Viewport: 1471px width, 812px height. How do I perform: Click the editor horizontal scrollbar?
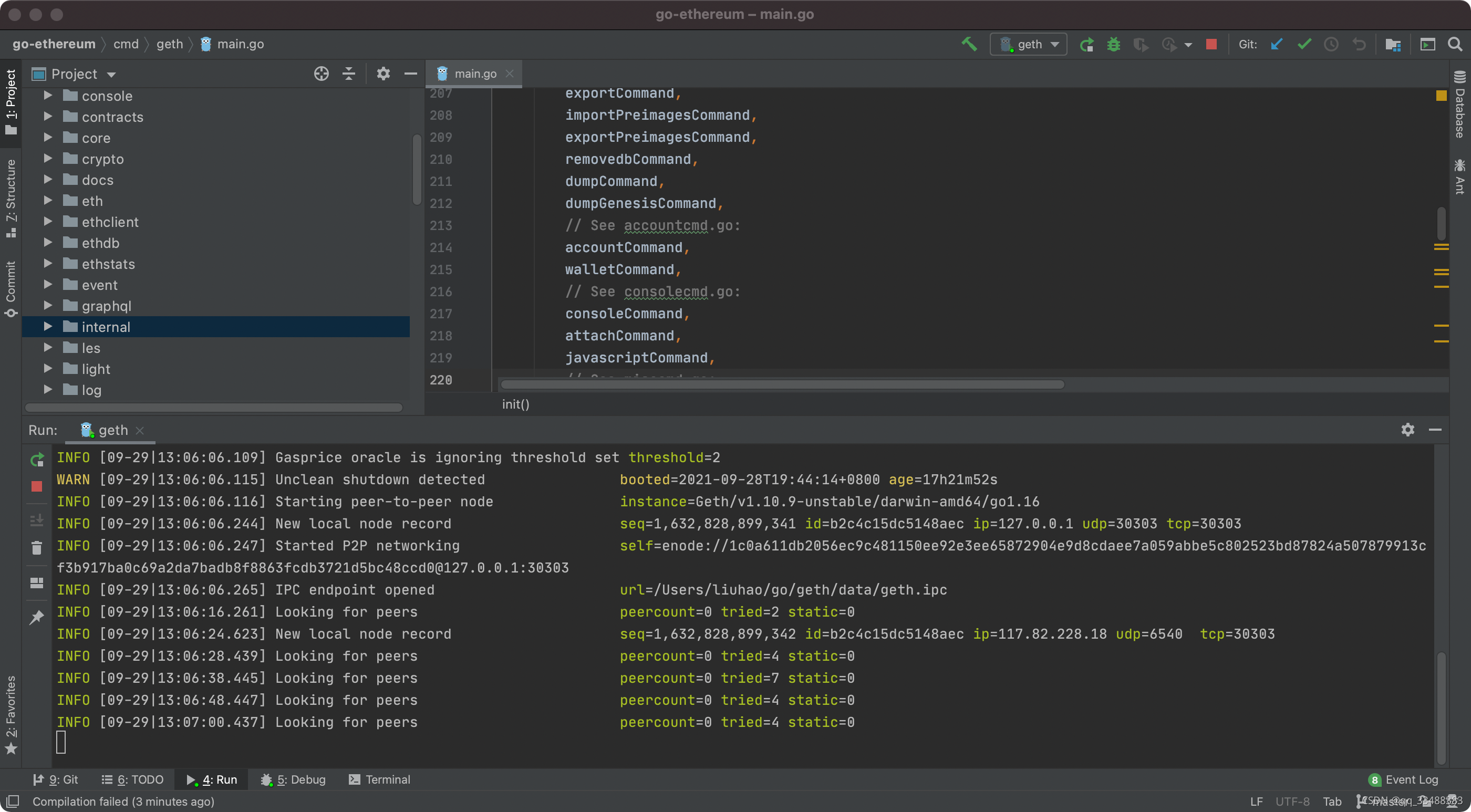782,384
